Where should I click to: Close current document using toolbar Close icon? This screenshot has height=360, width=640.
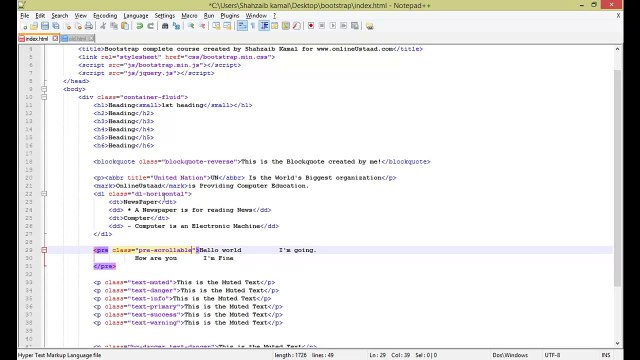pos(68,26)
